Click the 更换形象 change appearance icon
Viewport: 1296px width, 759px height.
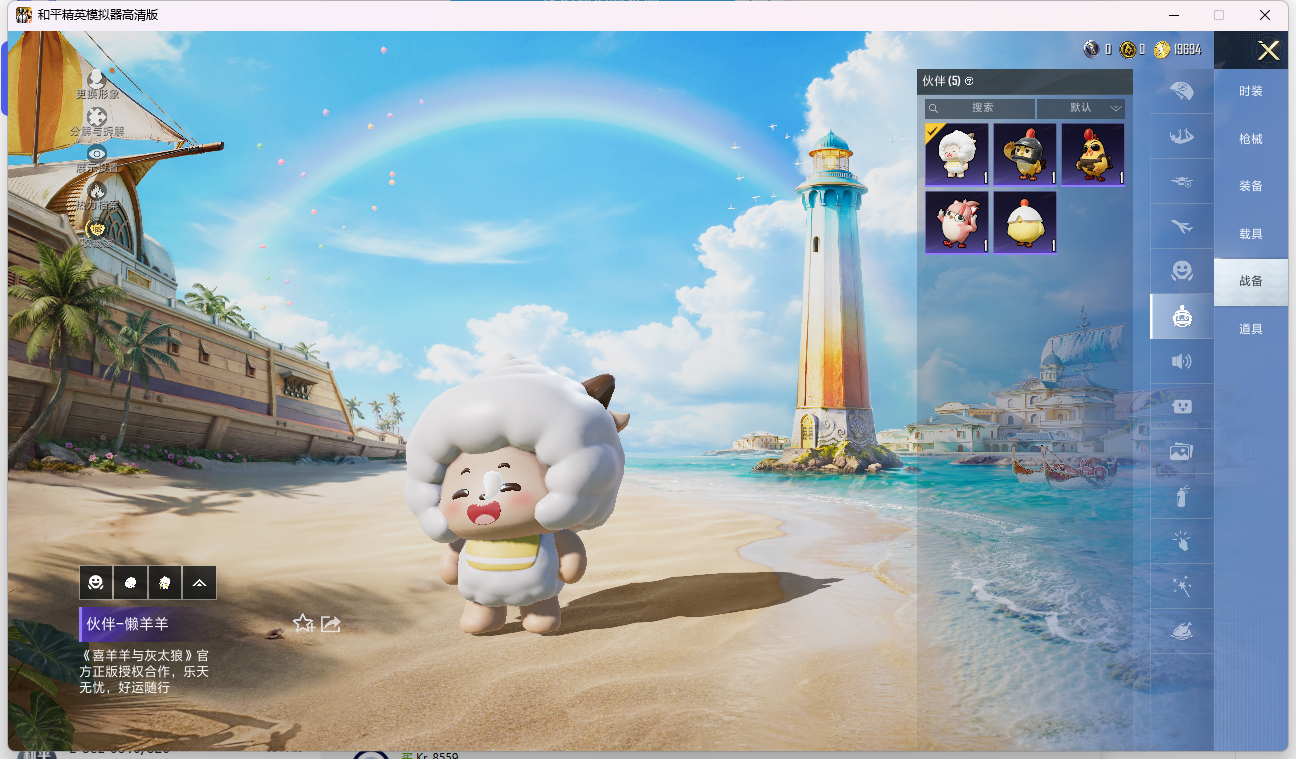[97, 78]
